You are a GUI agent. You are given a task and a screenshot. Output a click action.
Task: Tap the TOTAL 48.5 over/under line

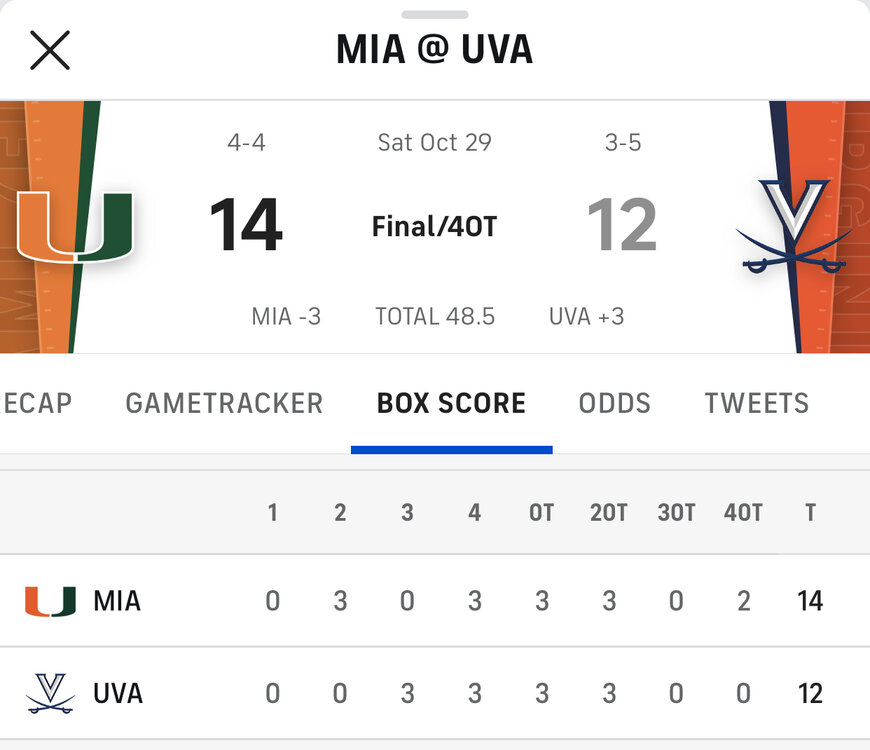(x=435, y=317)
